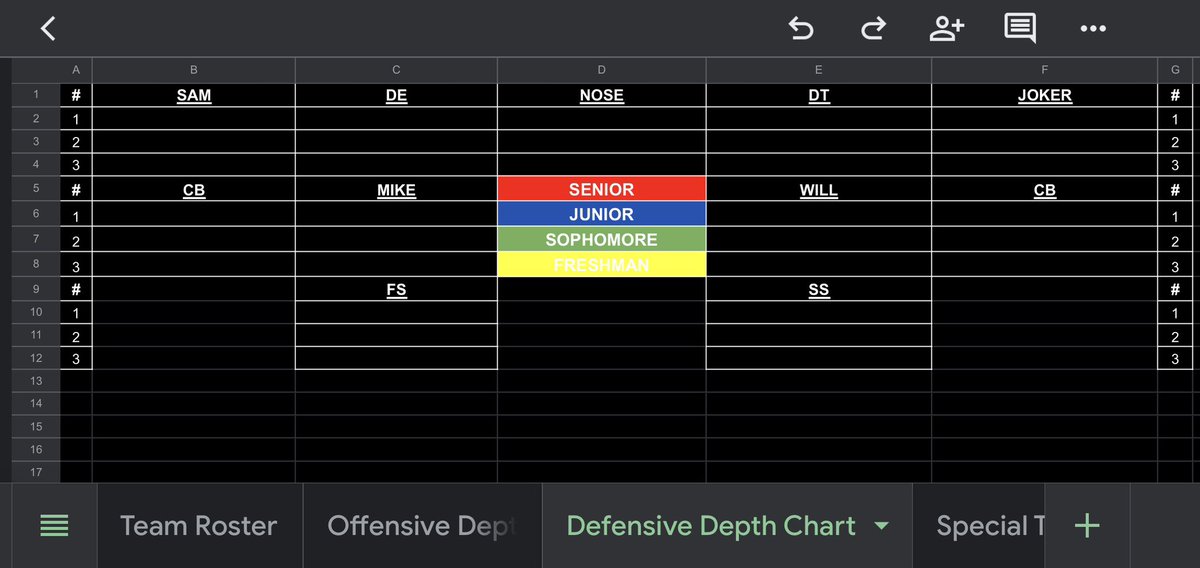Select the SAM cell
The height and width of the screenshot is (568, 1200).
pos(194,95)
